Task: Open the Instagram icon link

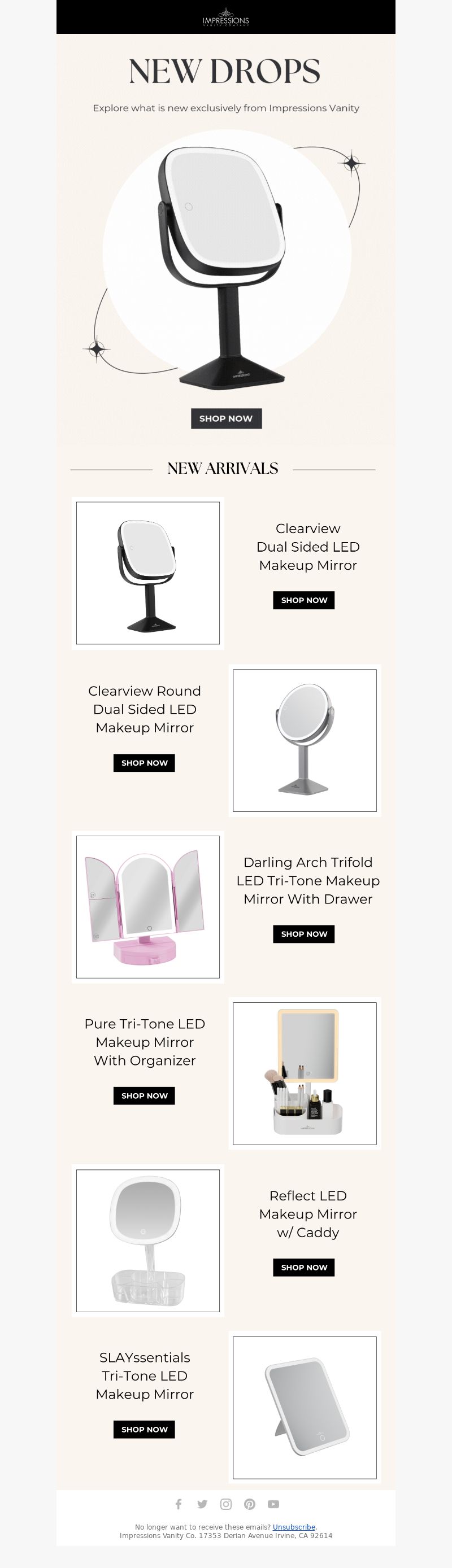Action: (x=226, y=1504)
